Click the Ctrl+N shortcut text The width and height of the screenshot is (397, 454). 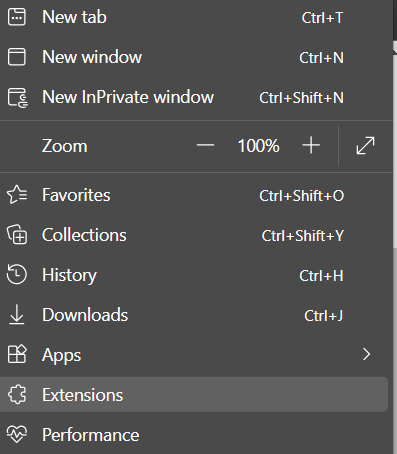click(x=321, y=58)
